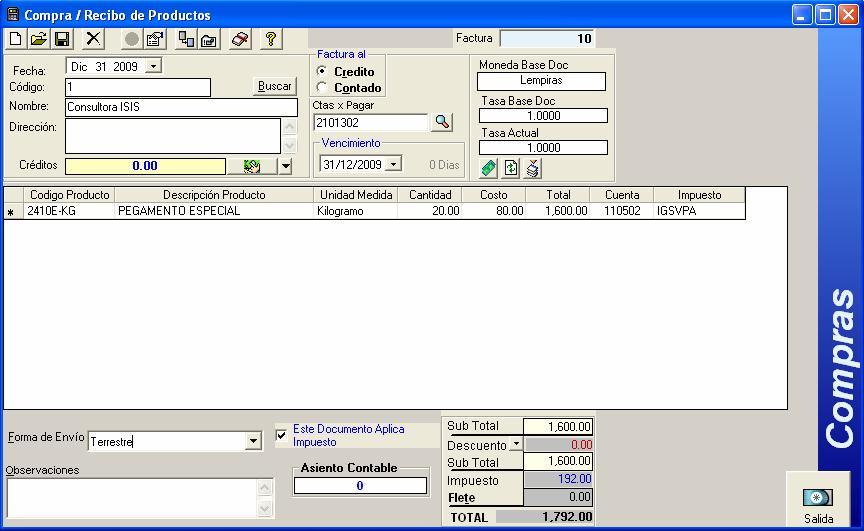Click the folder with card toolbar icon
The height and width of the screenshot is (531, 864).
pos(209,39)
